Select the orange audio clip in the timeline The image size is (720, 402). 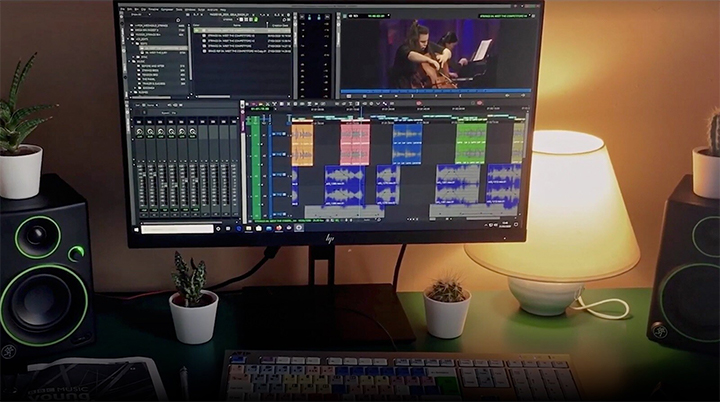pos(302,145)
